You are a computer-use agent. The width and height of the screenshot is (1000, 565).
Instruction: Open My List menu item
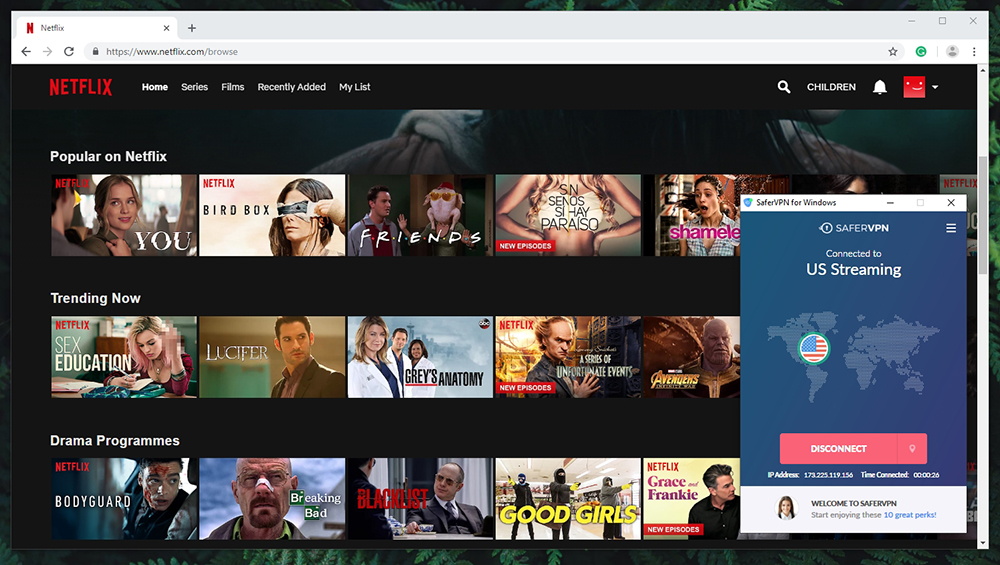[355, 87]
